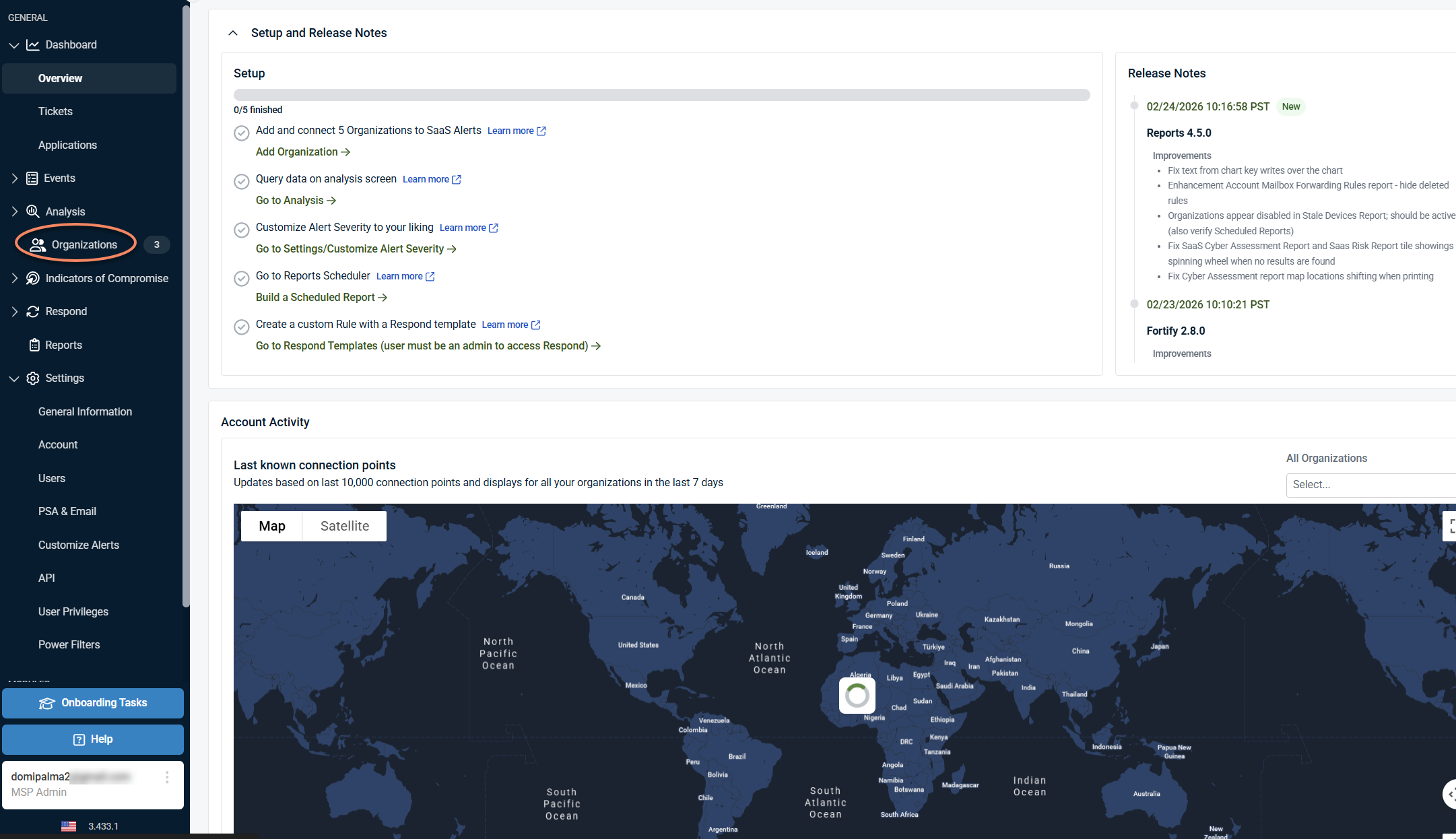Click the Organizations people icon
This screenshot has height=839, width=1456.
coord(38,244)
